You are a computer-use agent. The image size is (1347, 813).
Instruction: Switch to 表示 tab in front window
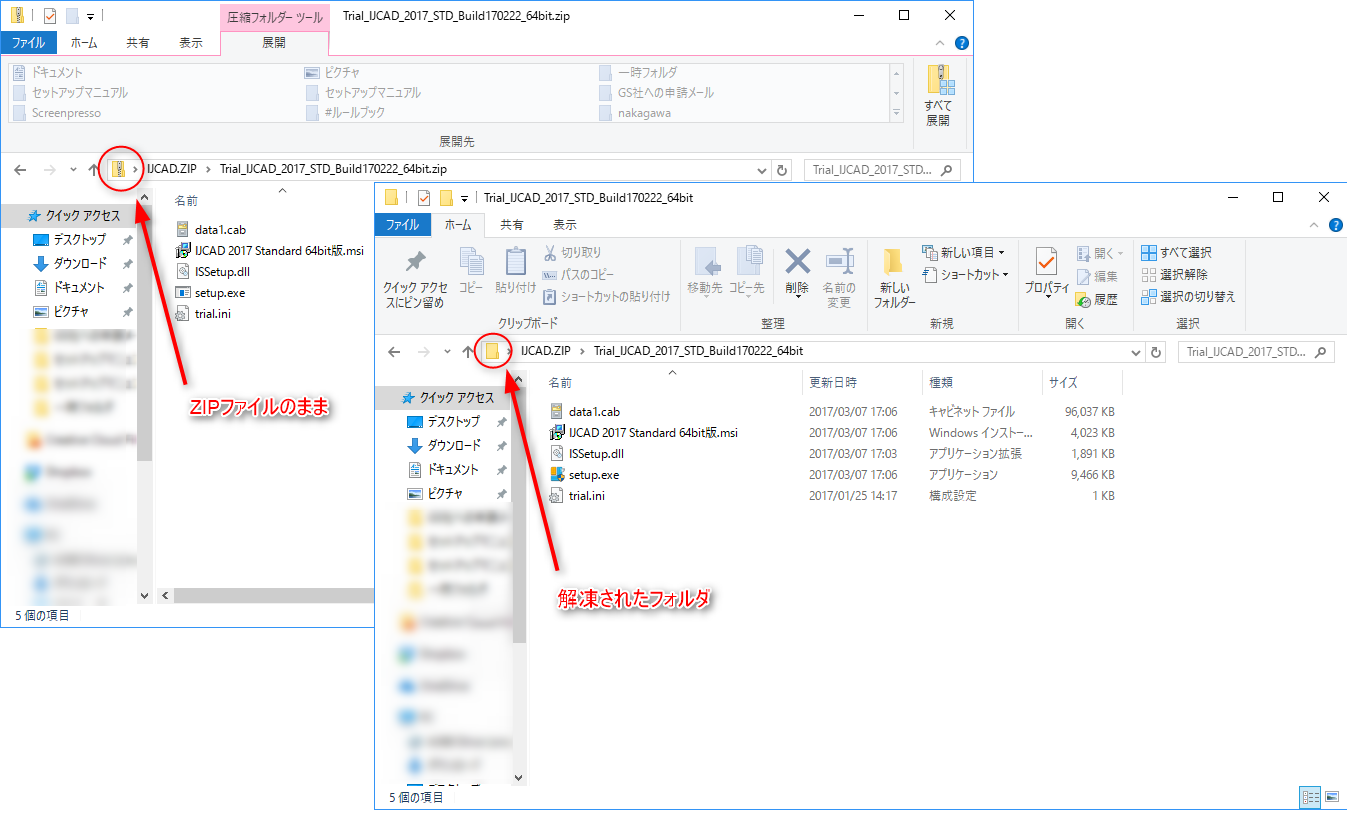(x=565, y=225)
